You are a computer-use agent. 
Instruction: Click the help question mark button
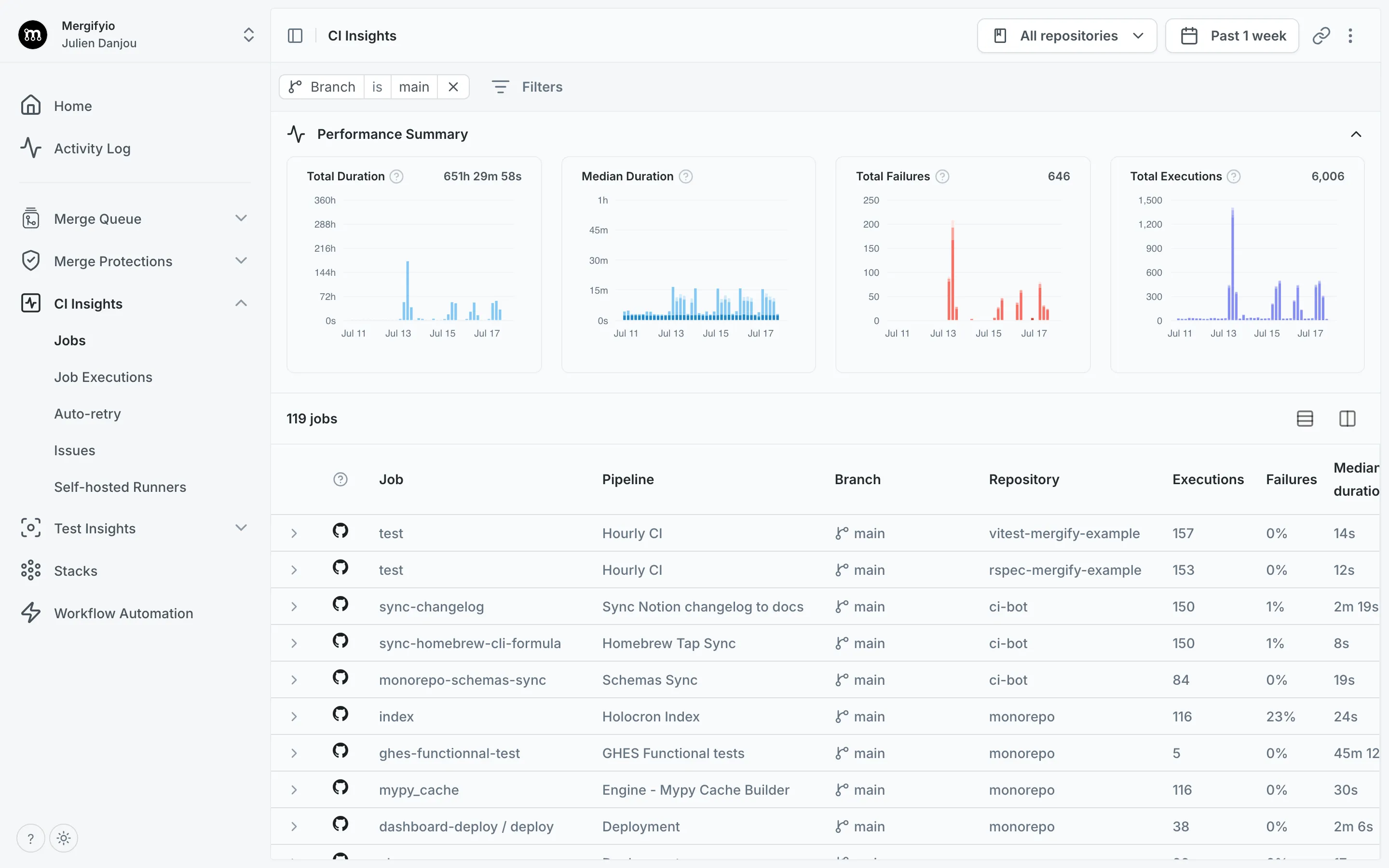(x=30, y=839)
